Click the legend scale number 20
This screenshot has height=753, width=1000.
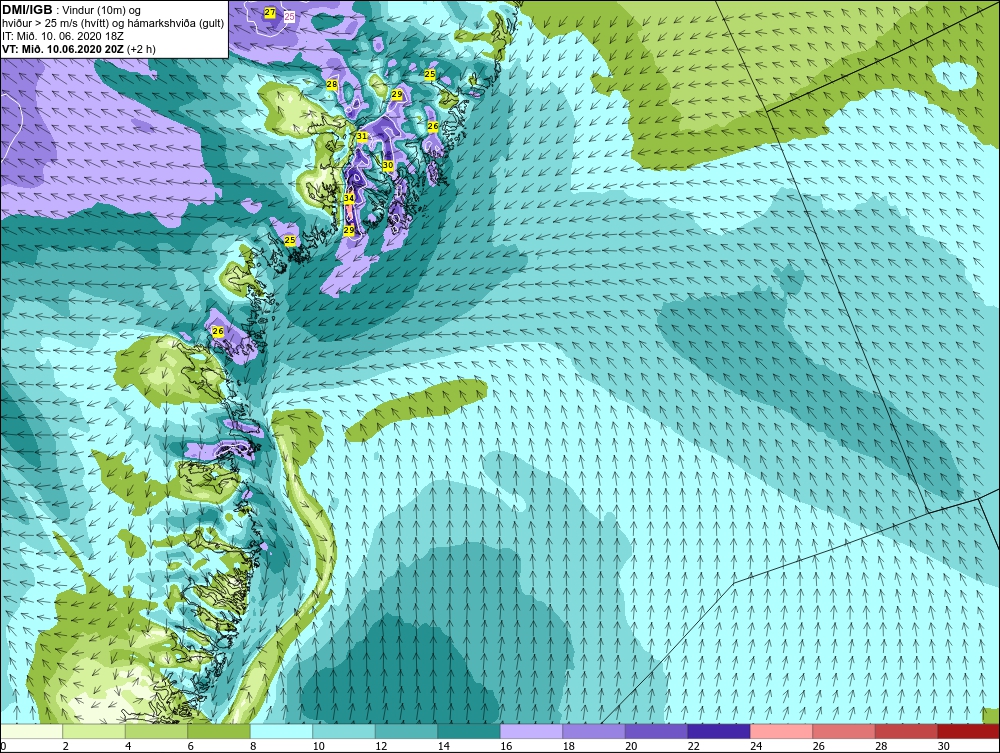(631, 746)
